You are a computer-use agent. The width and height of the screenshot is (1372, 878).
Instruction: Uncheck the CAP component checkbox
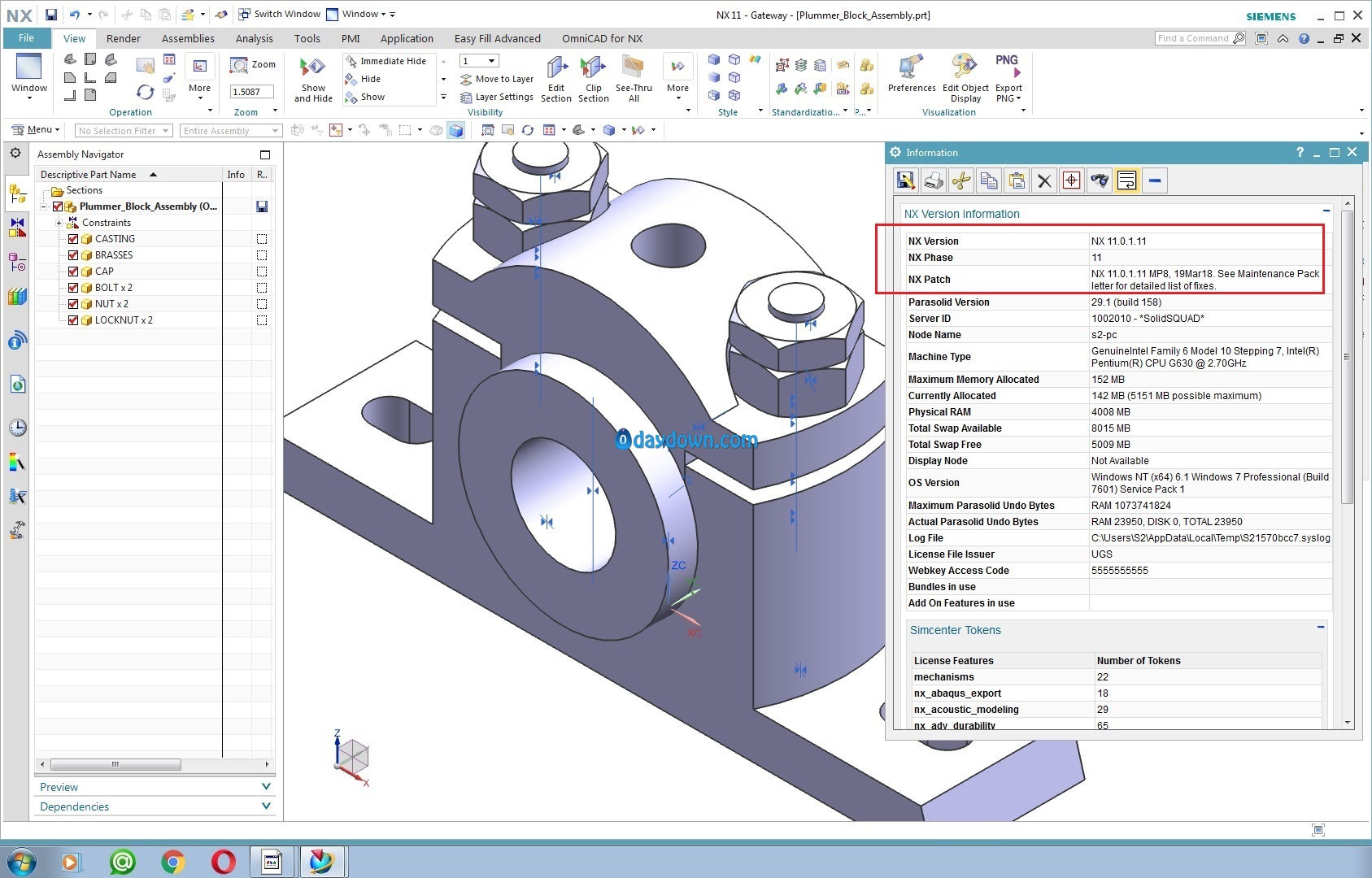tap(73, 272)
